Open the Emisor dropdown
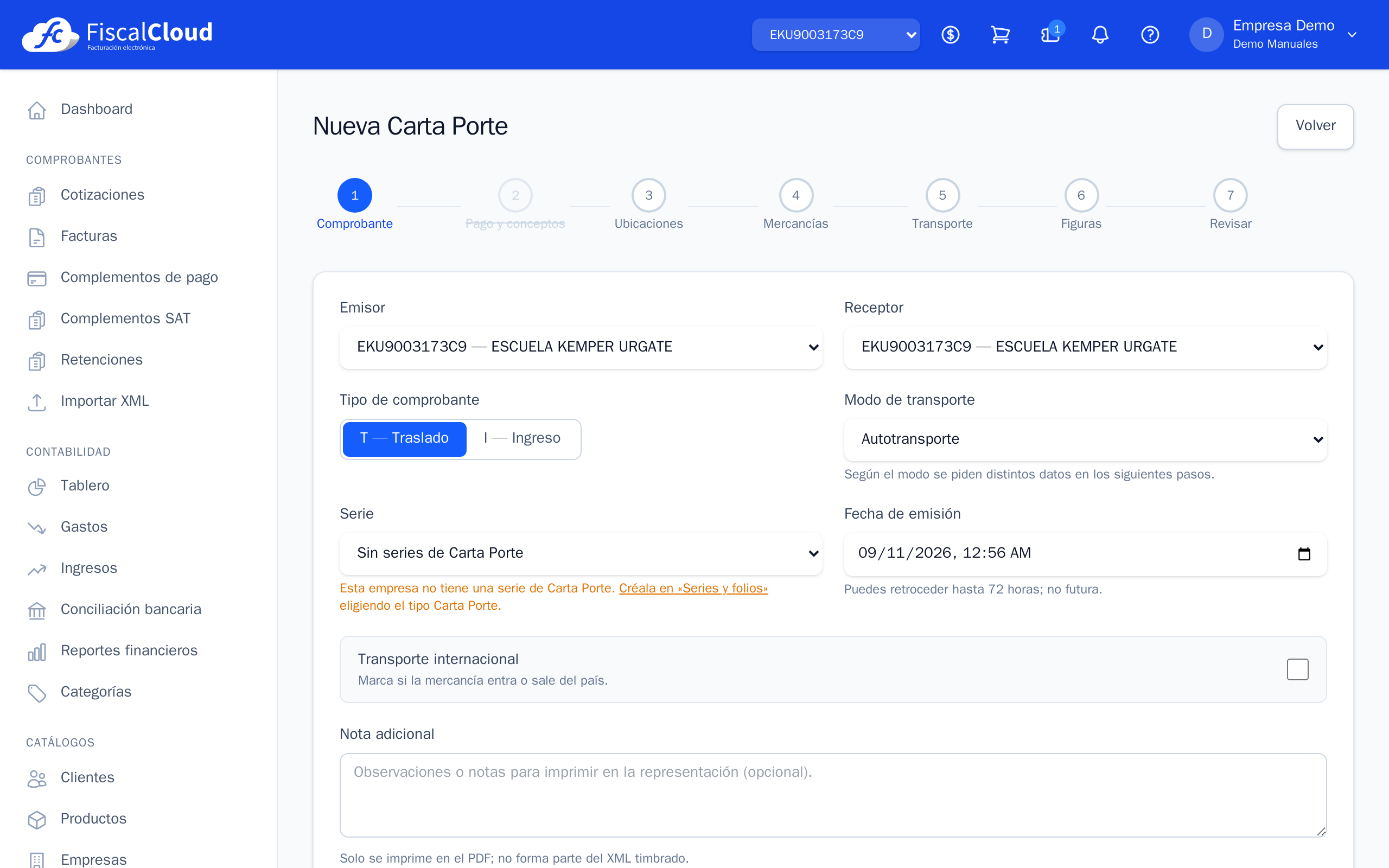Screen dimensions: 1389x868 (581, 347)
